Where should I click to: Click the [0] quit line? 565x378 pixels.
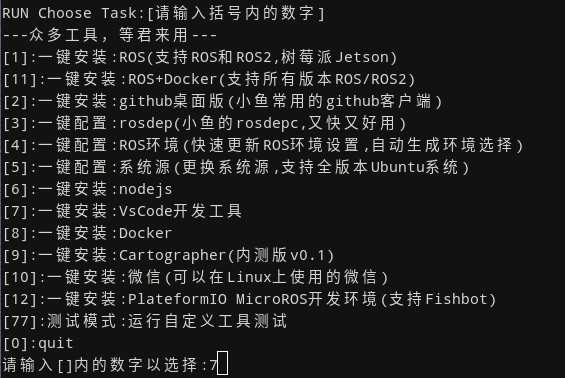pyautogui.click(x=38, y=343)
